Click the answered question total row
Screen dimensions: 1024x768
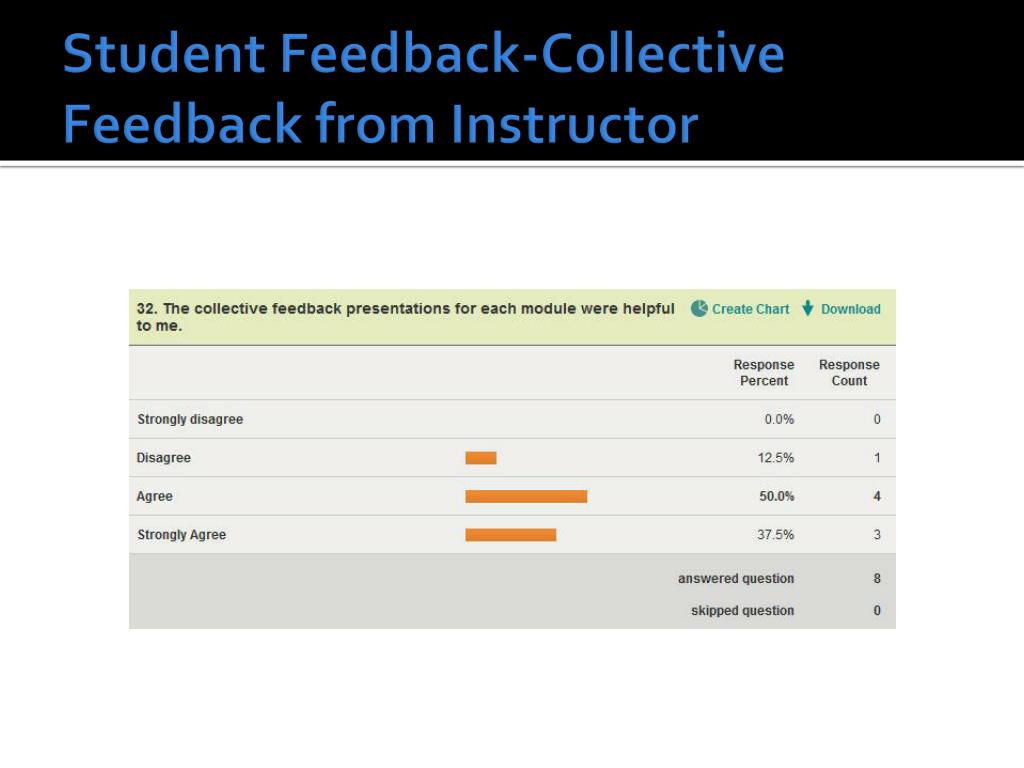512,579
